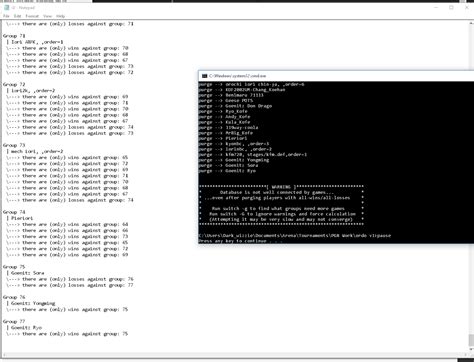Open the Edit menu in Notepad
Viewport: 474px width, 362px height.
click(x=17, y=16)
